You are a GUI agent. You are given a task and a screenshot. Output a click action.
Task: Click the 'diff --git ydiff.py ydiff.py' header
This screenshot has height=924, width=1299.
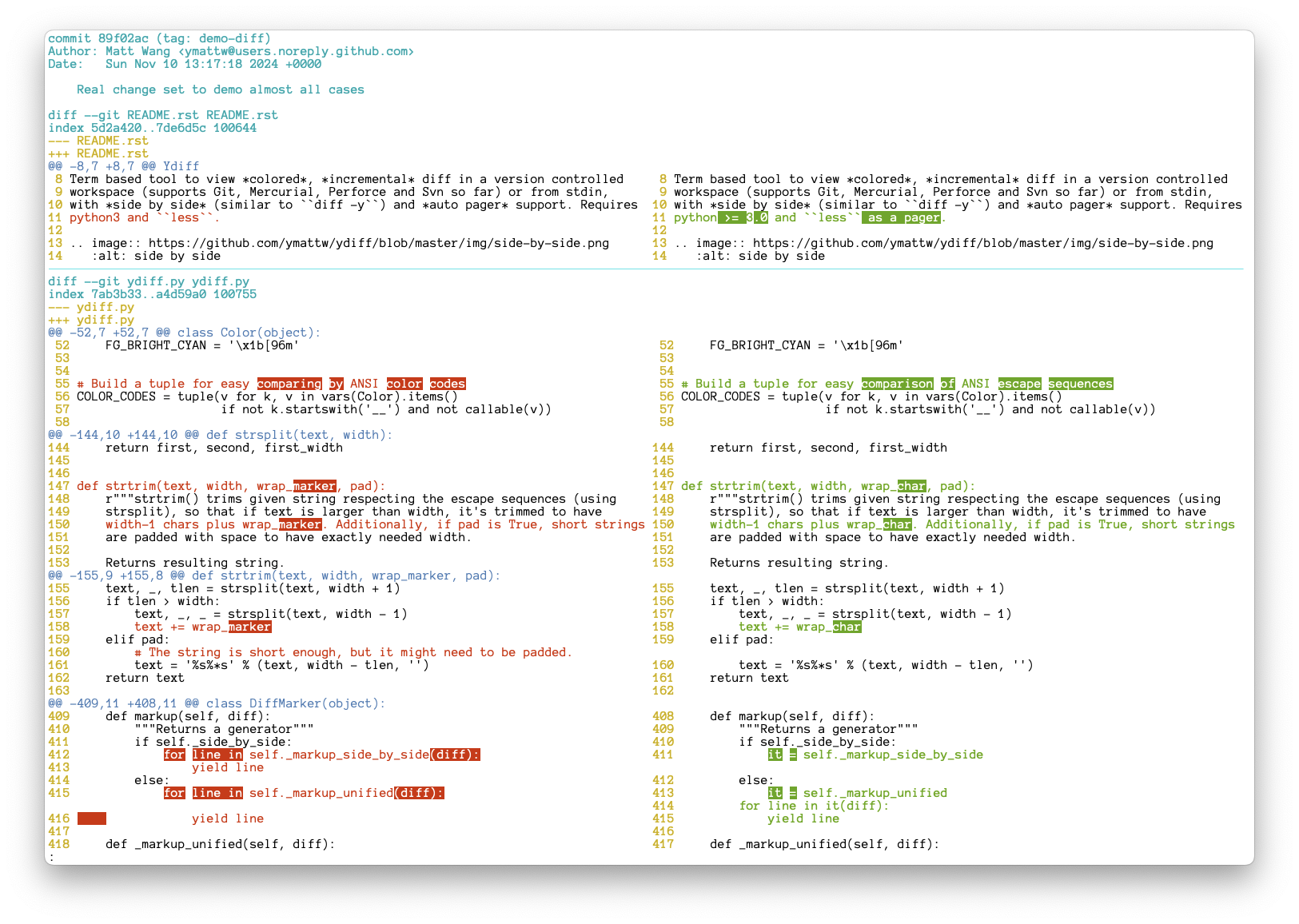tap(149, 281)
